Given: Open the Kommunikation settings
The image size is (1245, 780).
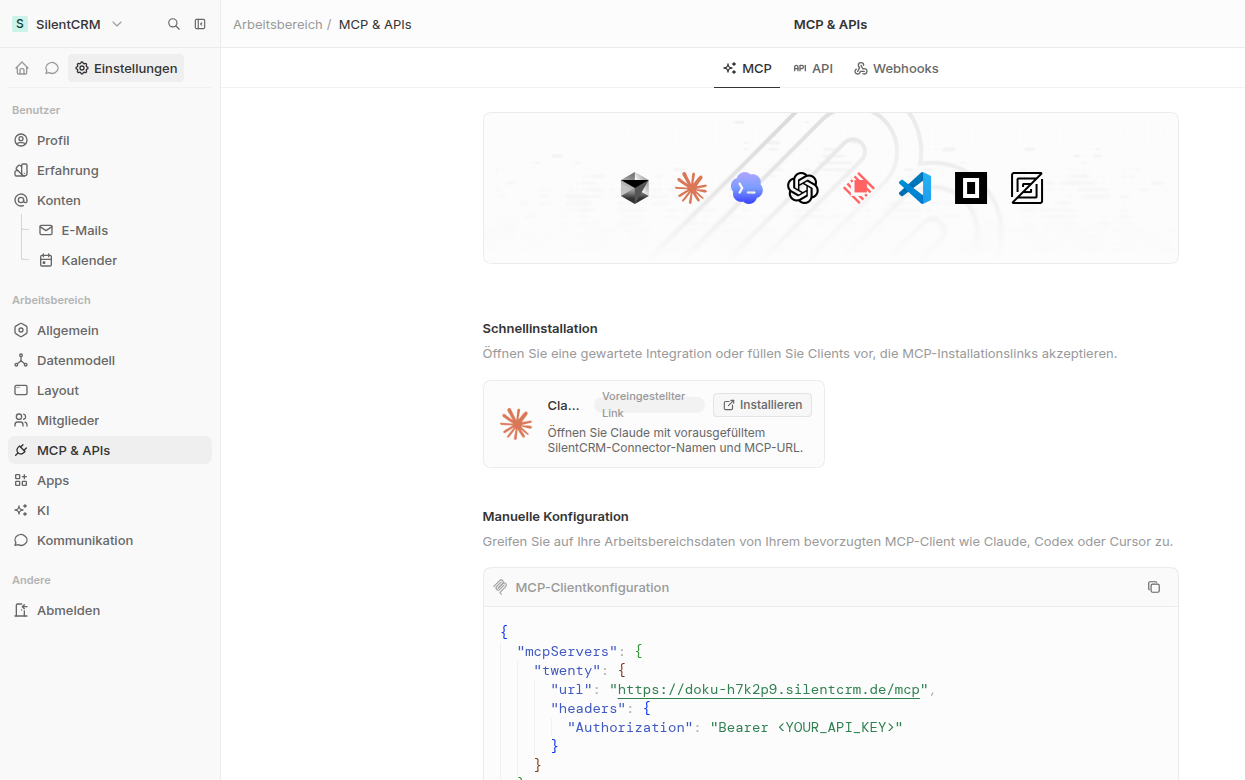Looking at the screenshot, I should point(110,540).
